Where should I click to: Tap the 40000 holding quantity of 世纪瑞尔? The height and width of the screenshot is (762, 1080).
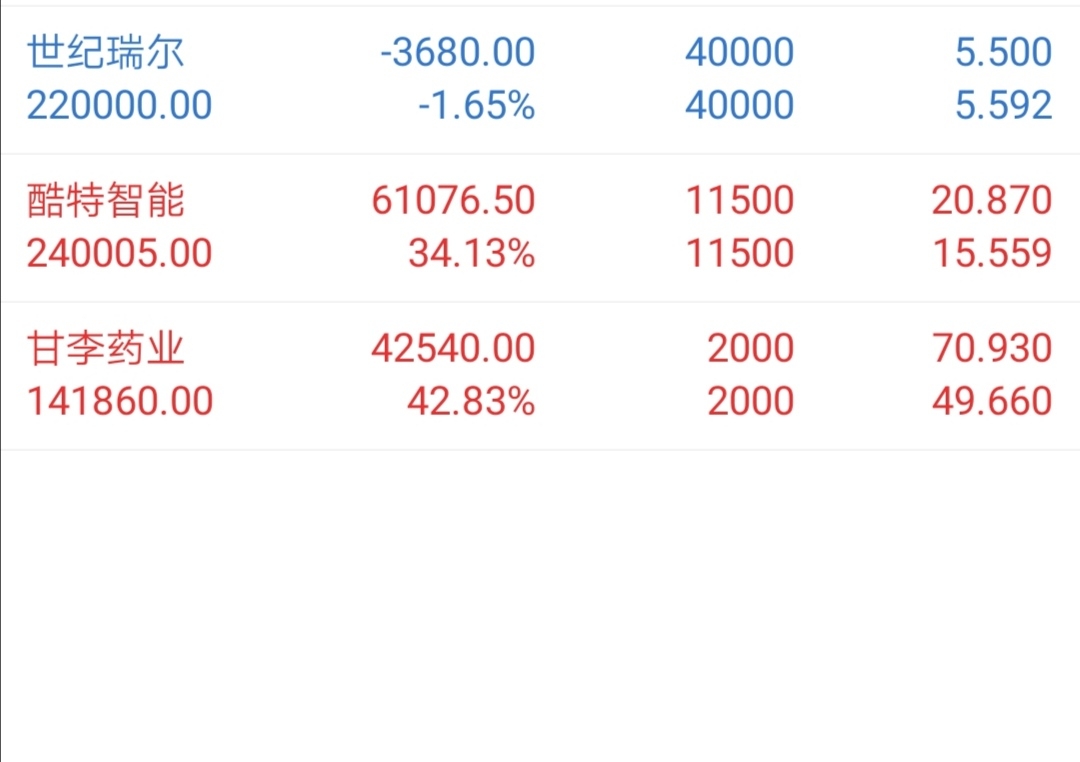(x=740, y=52)
